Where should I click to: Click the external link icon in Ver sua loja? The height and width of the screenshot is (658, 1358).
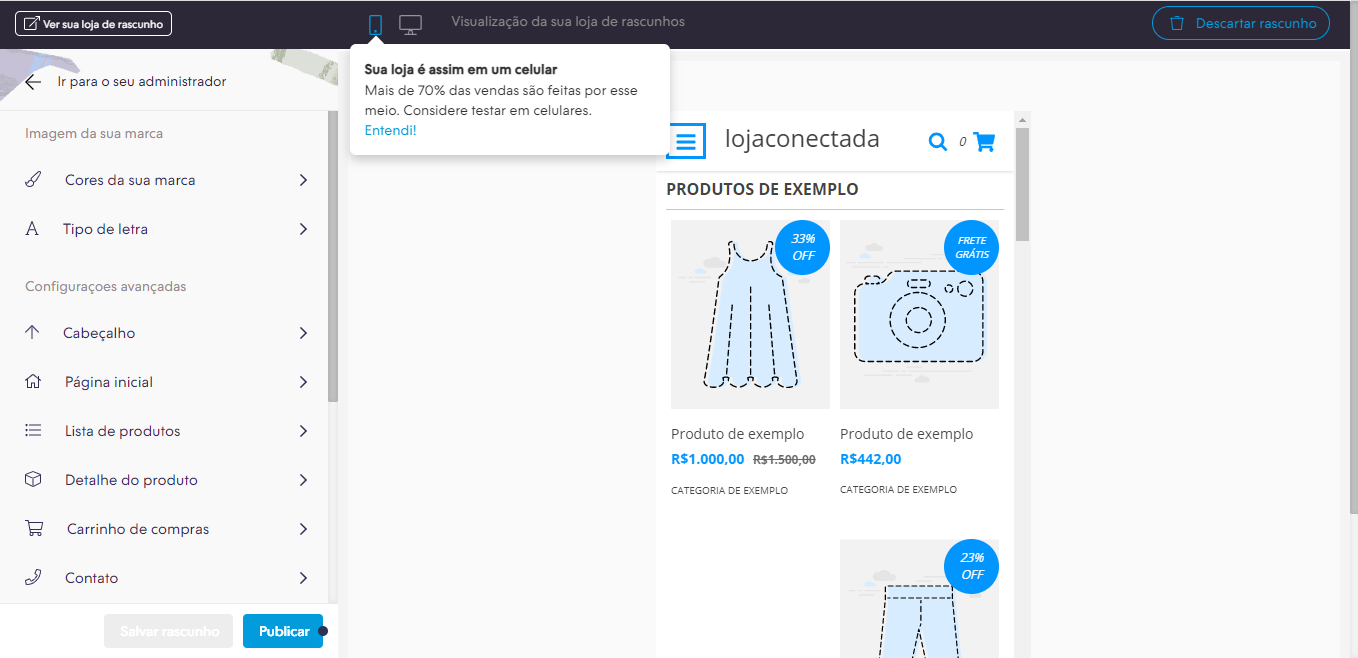[x=31, y=23]
